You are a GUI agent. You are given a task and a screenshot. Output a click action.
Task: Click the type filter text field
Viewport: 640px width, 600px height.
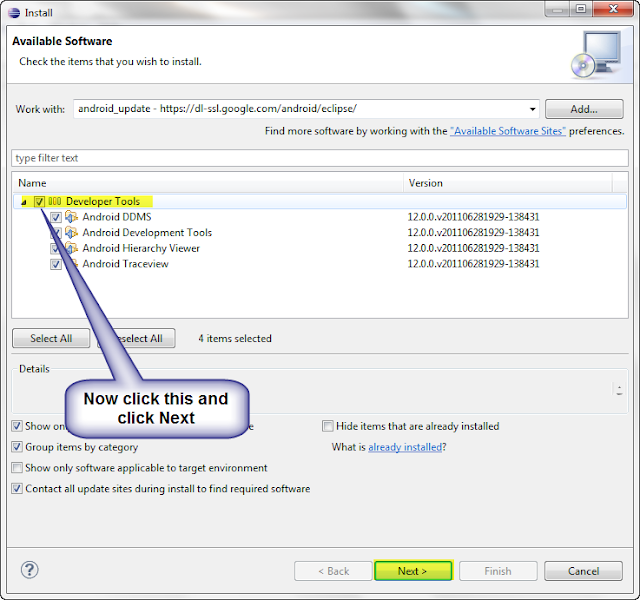(x=320, y=158)
